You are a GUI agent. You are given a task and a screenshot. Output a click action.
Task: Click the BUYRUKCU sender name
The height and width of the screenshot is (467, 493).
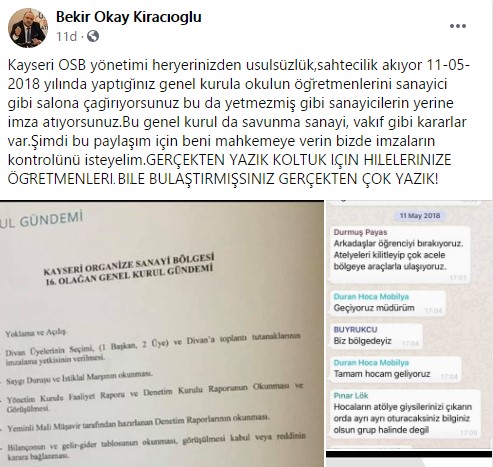coord(355,329)
